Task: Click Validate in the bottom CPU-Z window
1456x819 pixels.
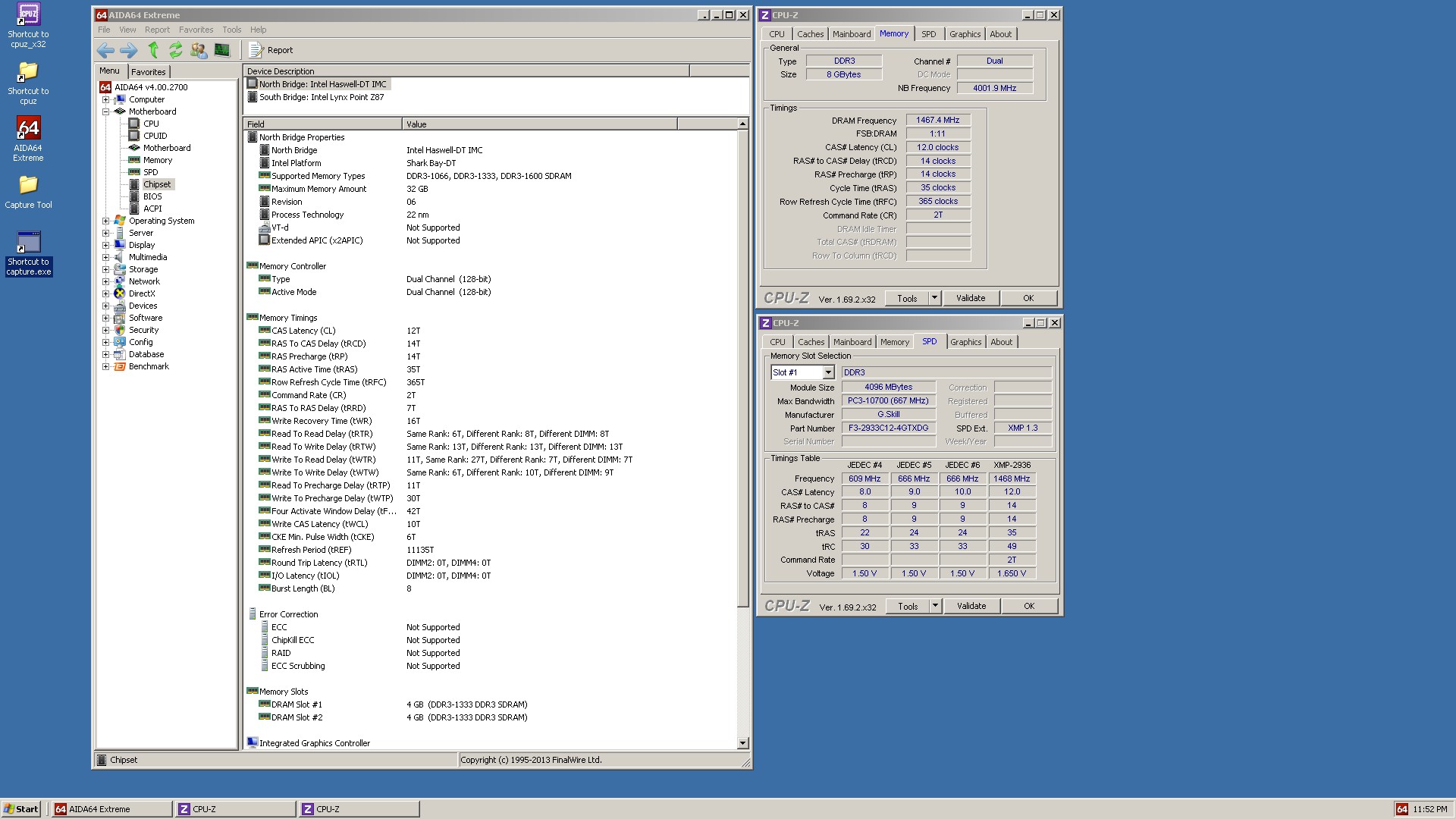Action: click(971, 606)
